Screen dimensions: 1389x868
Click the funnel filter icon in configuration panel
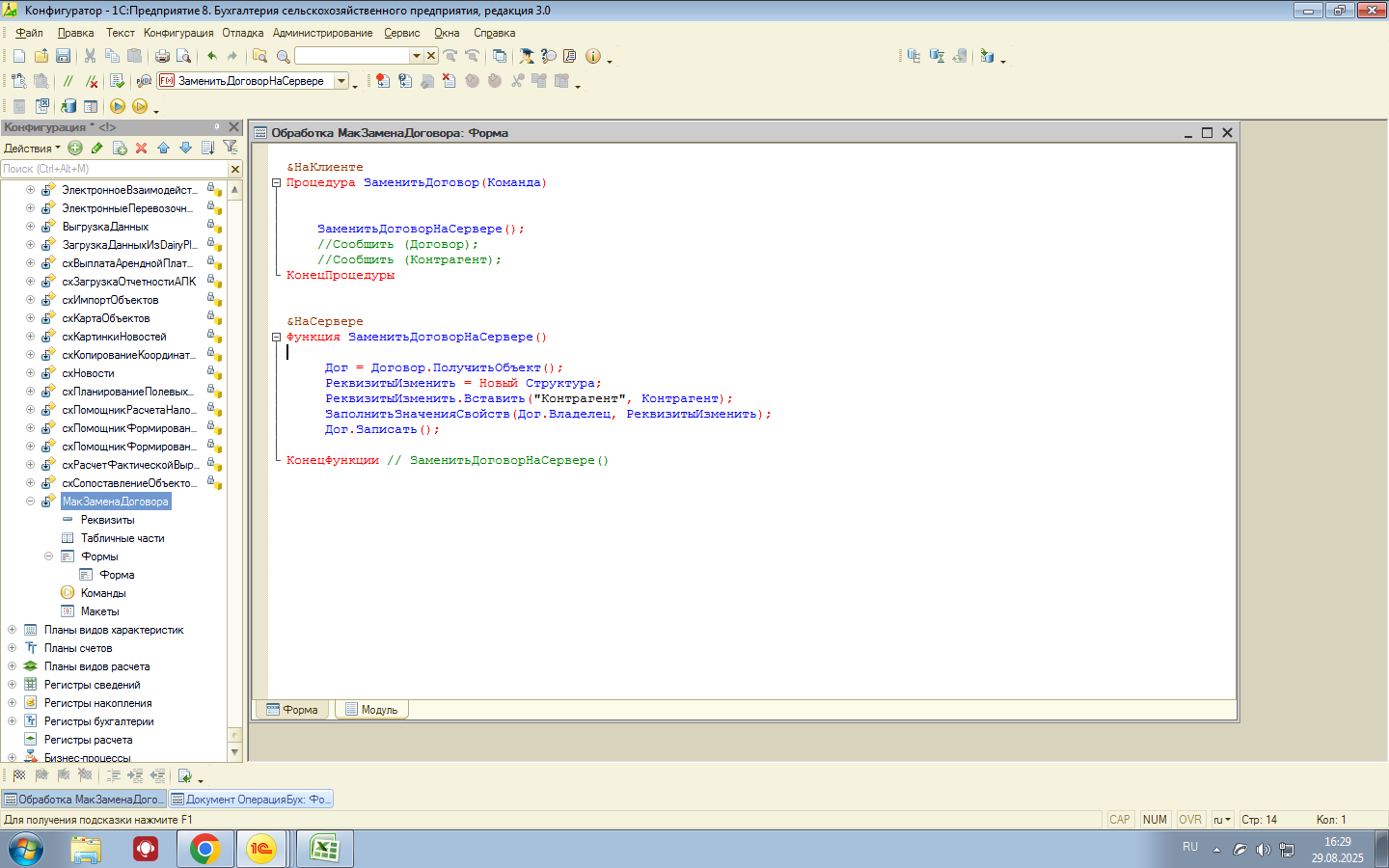pyautogui.click(x=230, y=148)
